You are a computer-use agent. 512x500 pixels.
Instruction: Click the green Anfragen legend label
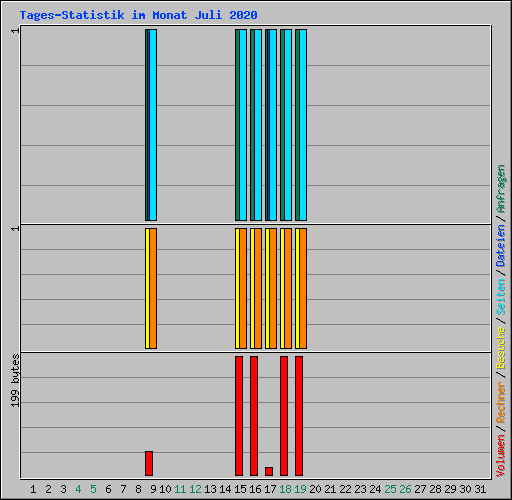[501, 189]
